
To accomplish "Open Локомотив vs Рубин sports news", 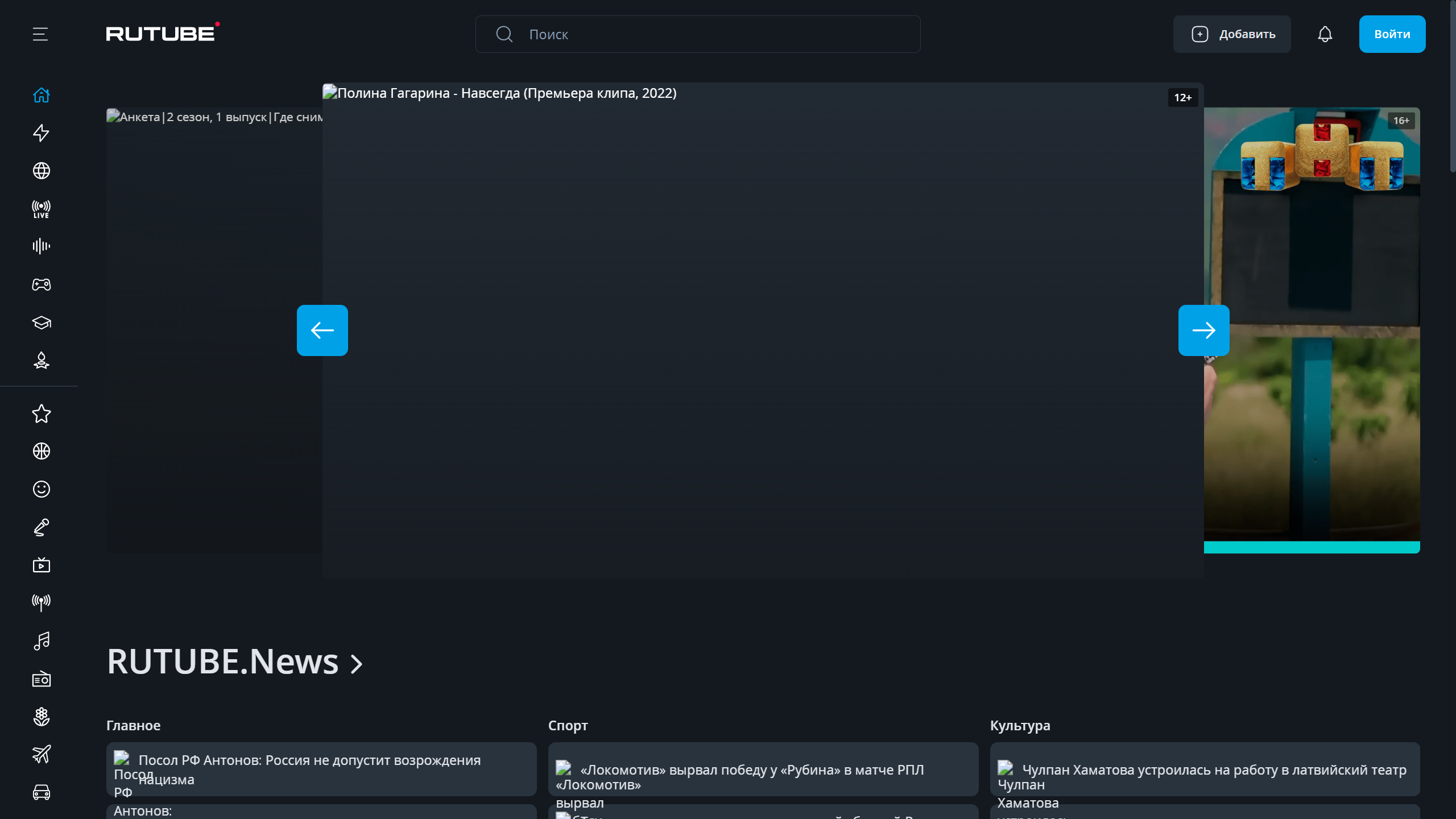I will click(x=751, y=770).
